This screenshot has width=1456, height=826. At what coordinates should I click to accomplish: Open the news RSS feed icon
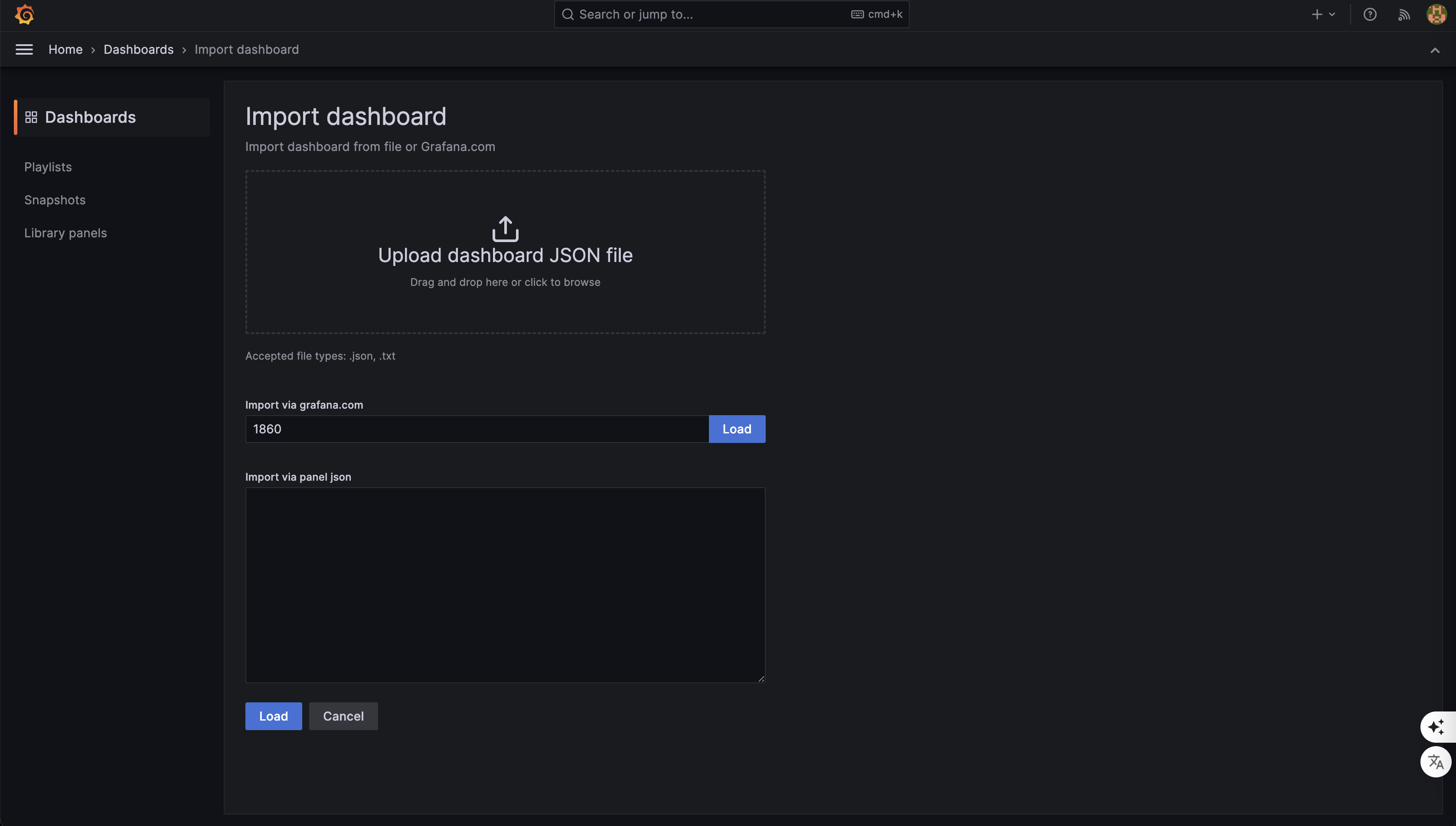[1404, 15]
